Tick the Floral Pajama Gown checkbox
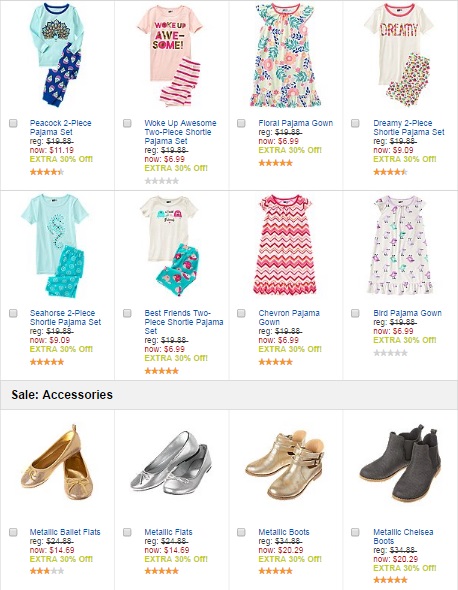 pos(241,123)
